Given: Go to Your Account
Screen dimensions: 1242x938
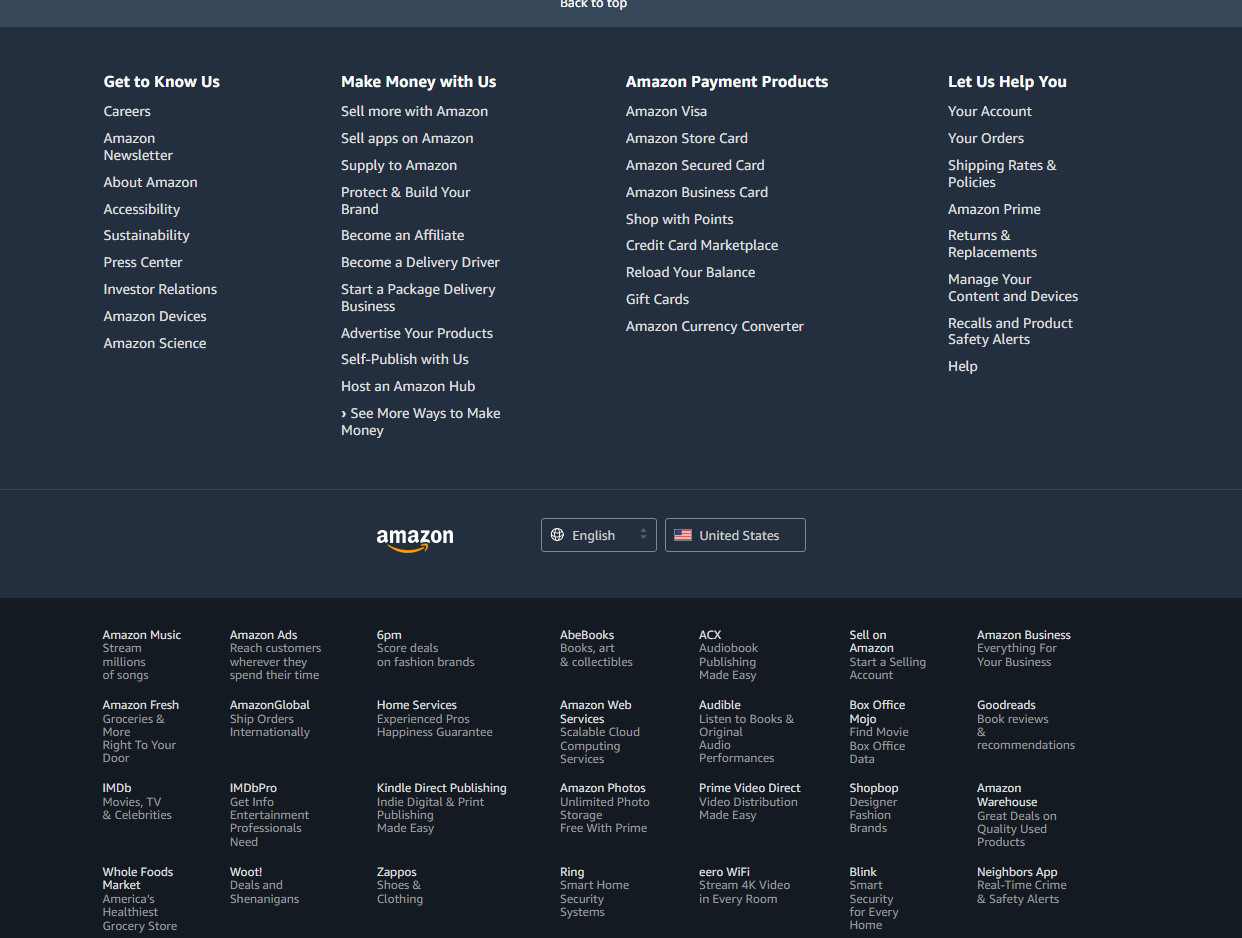Looking at the screenshot, I should [x=990, y=111].
